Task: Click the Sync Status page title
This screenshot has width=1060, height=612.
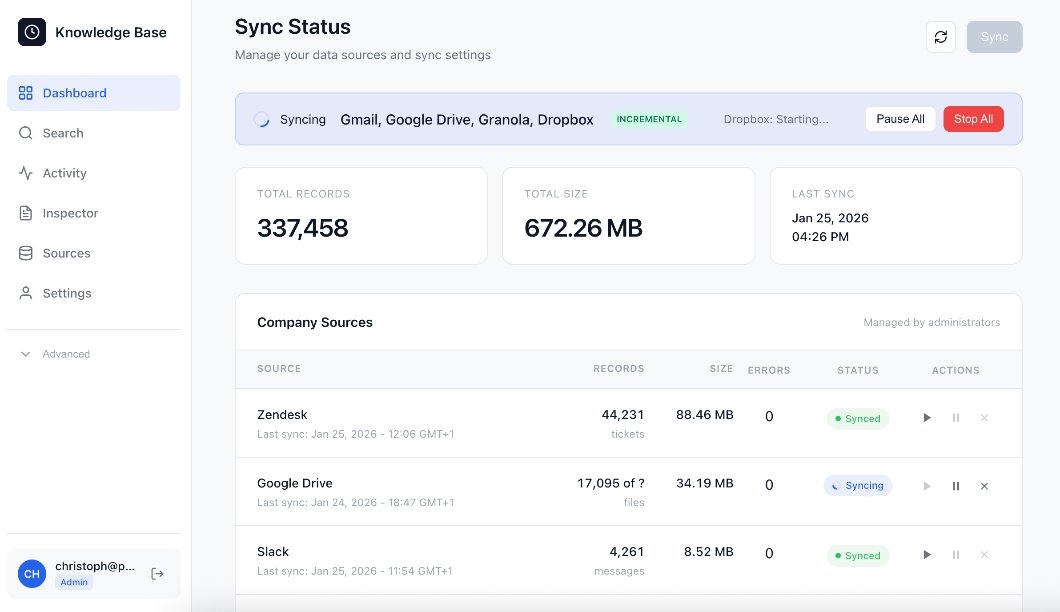Action: 293,27
